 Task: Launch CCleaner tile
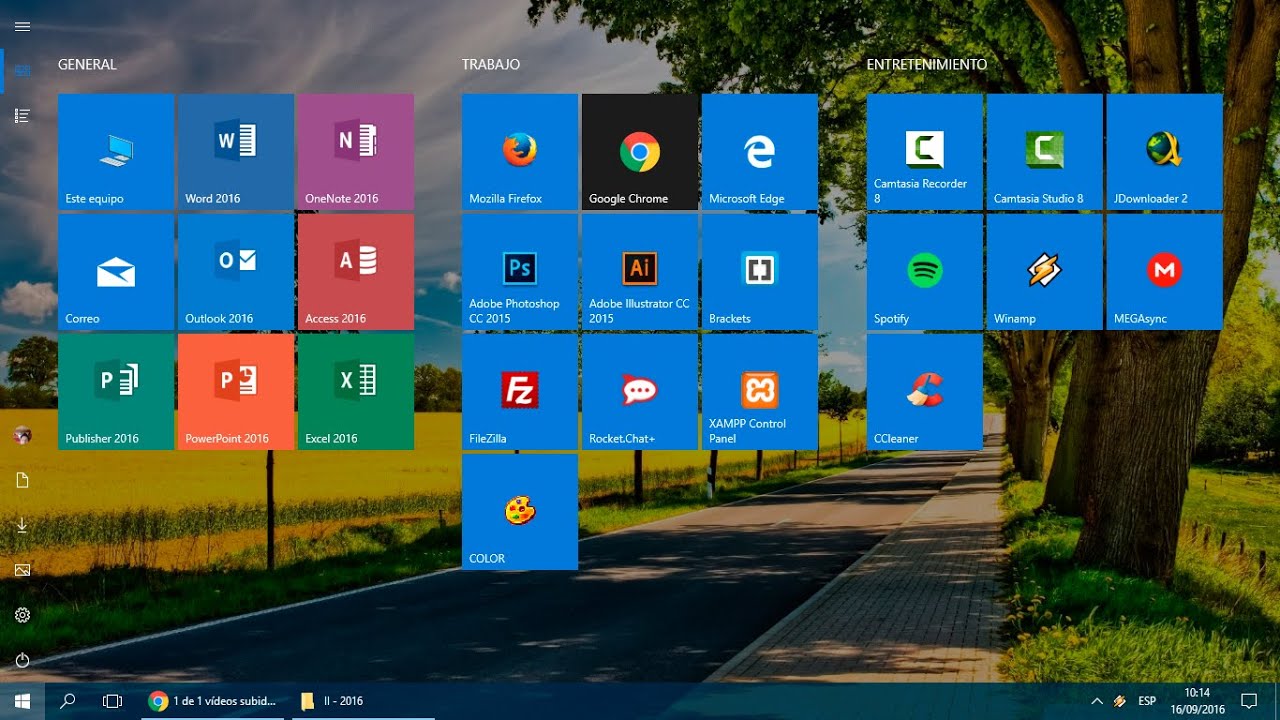[x=925, y=392]
